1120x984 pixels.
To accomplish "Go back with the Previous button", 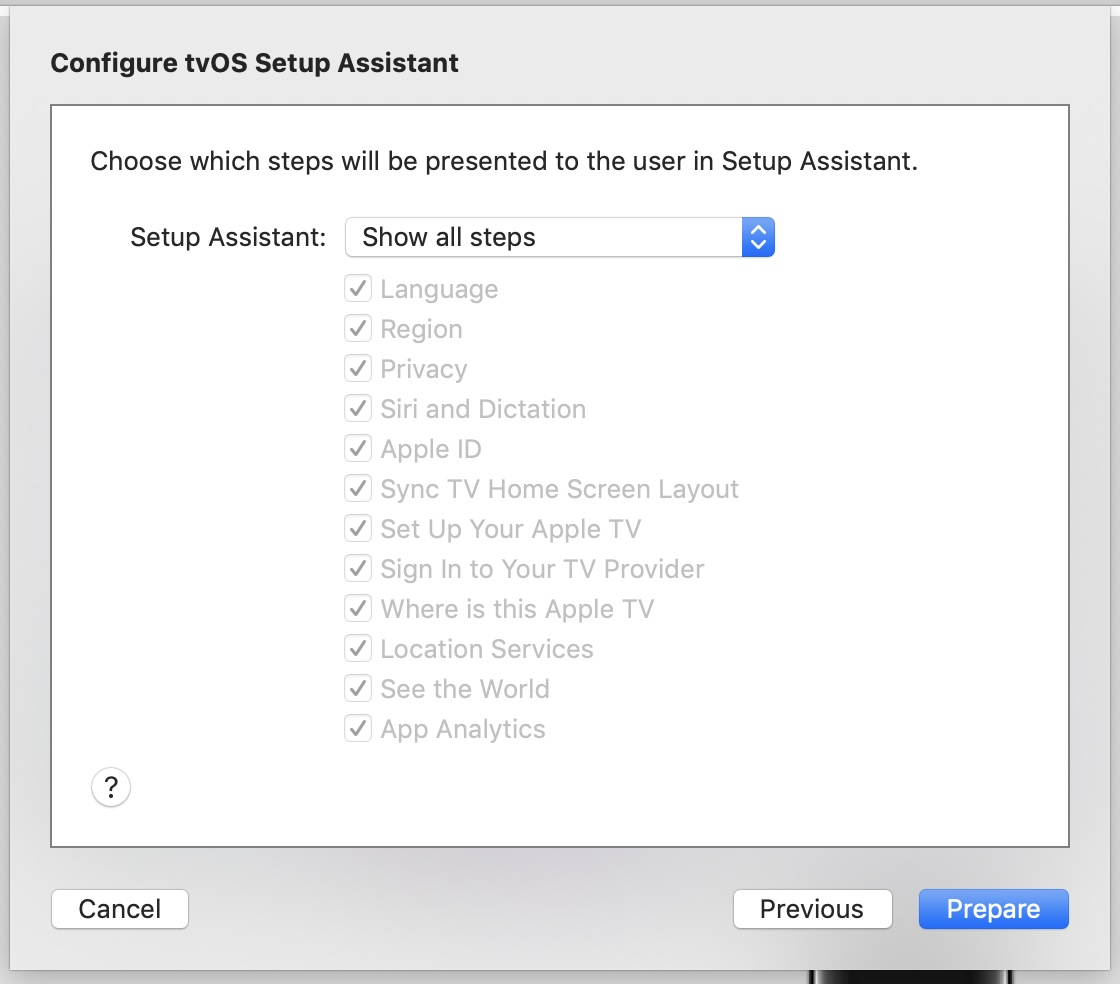I will pos(812,909).
